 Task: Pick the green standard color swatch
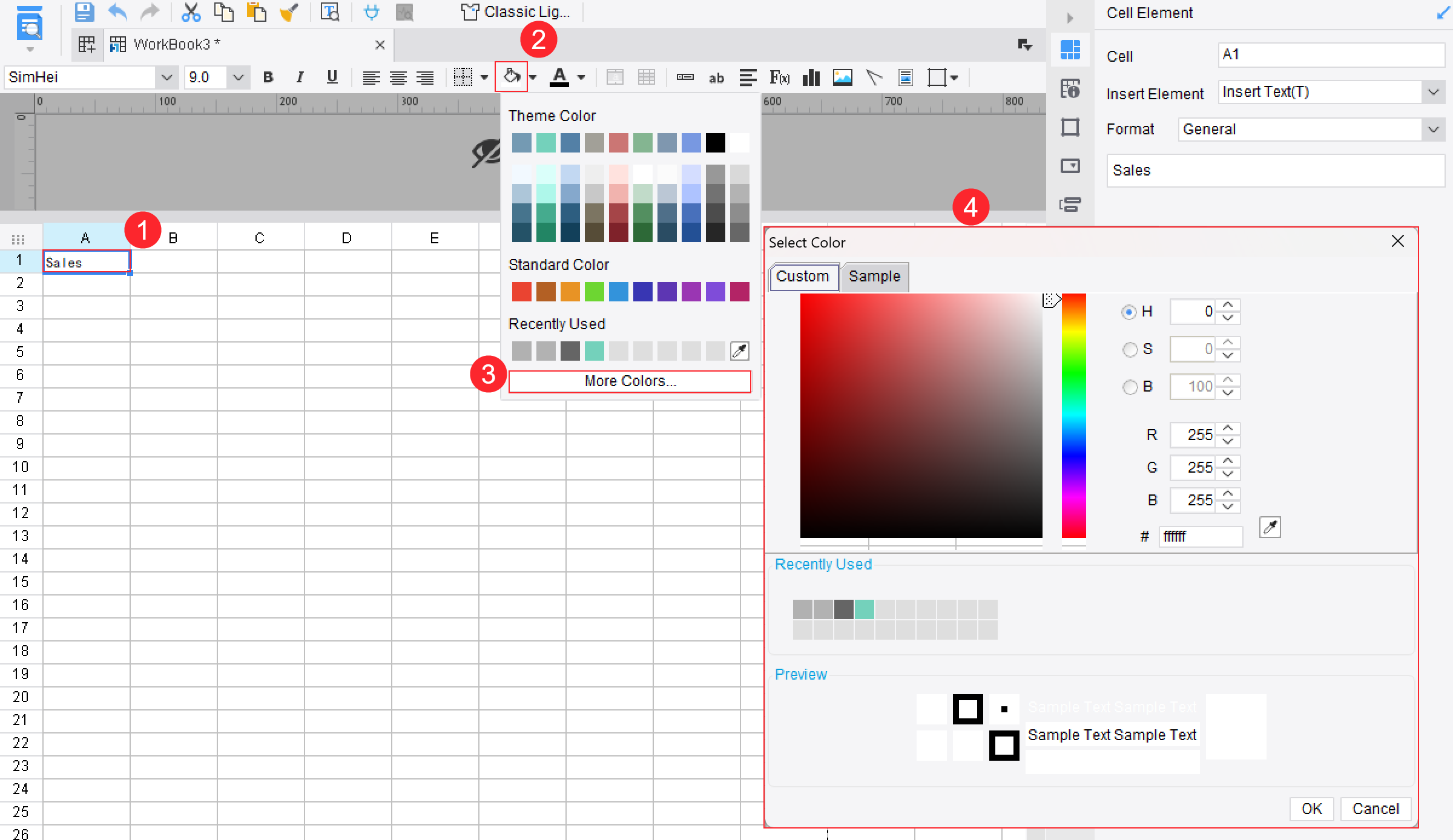coord(594,292)
